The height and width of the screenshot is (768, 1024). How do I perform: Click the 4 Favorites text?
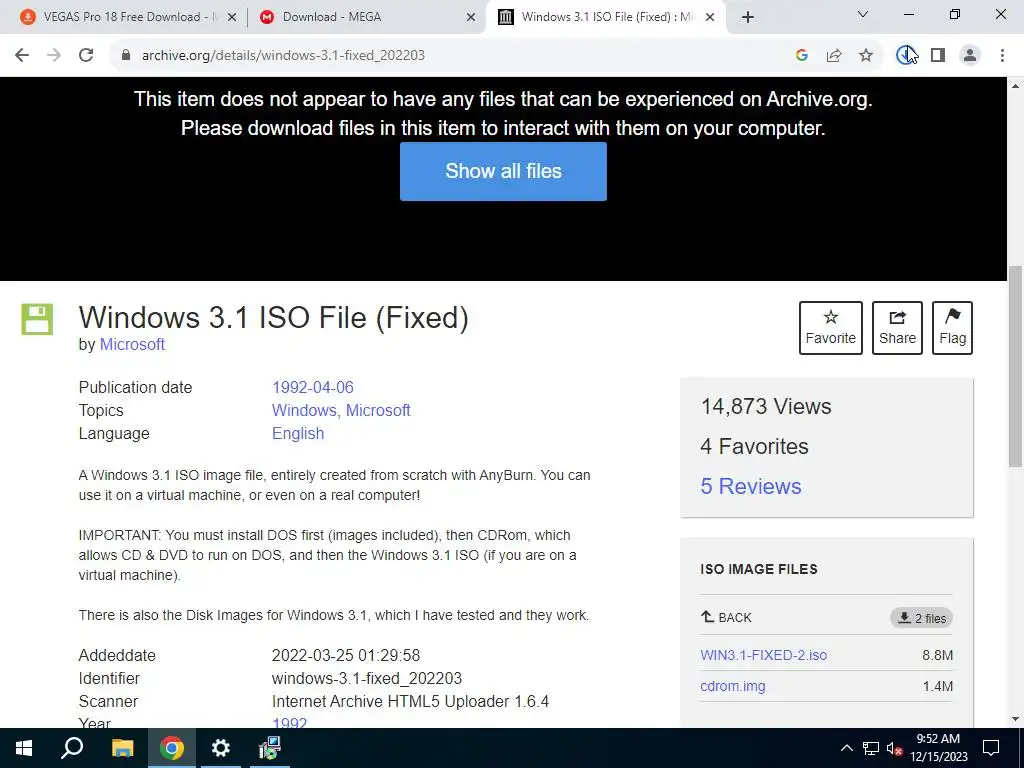coord(754,446)
